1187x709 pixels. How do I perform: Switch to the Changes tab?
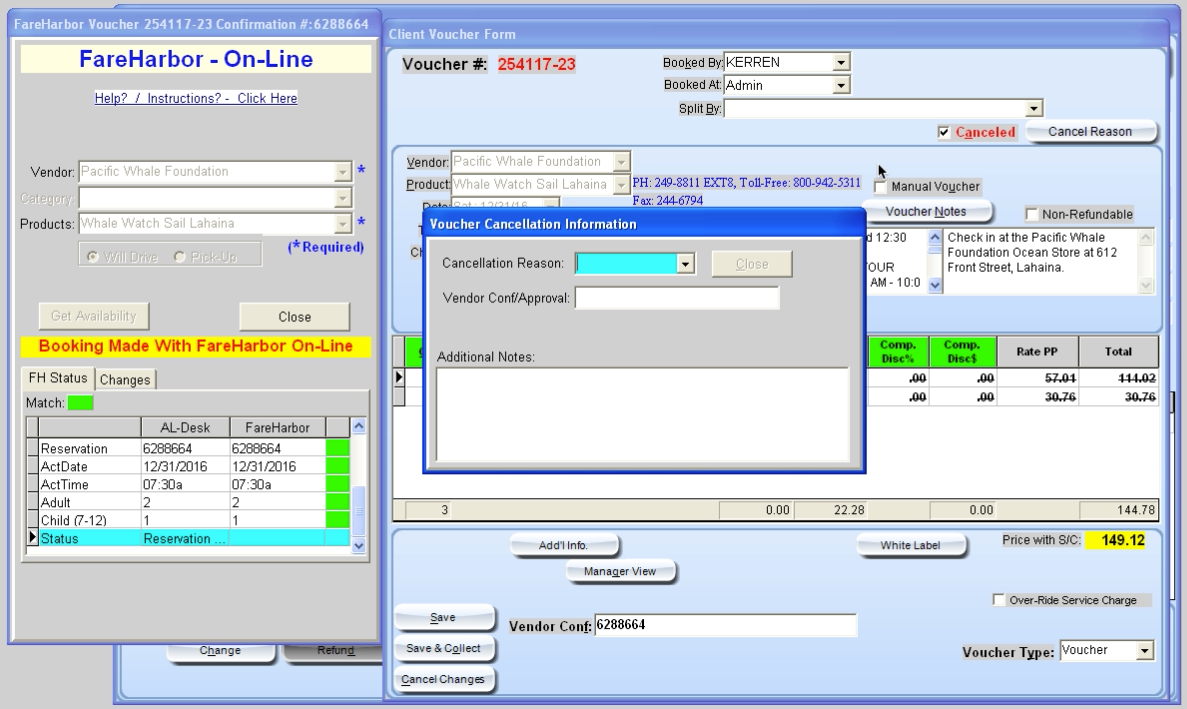click(x=125, y=380)
